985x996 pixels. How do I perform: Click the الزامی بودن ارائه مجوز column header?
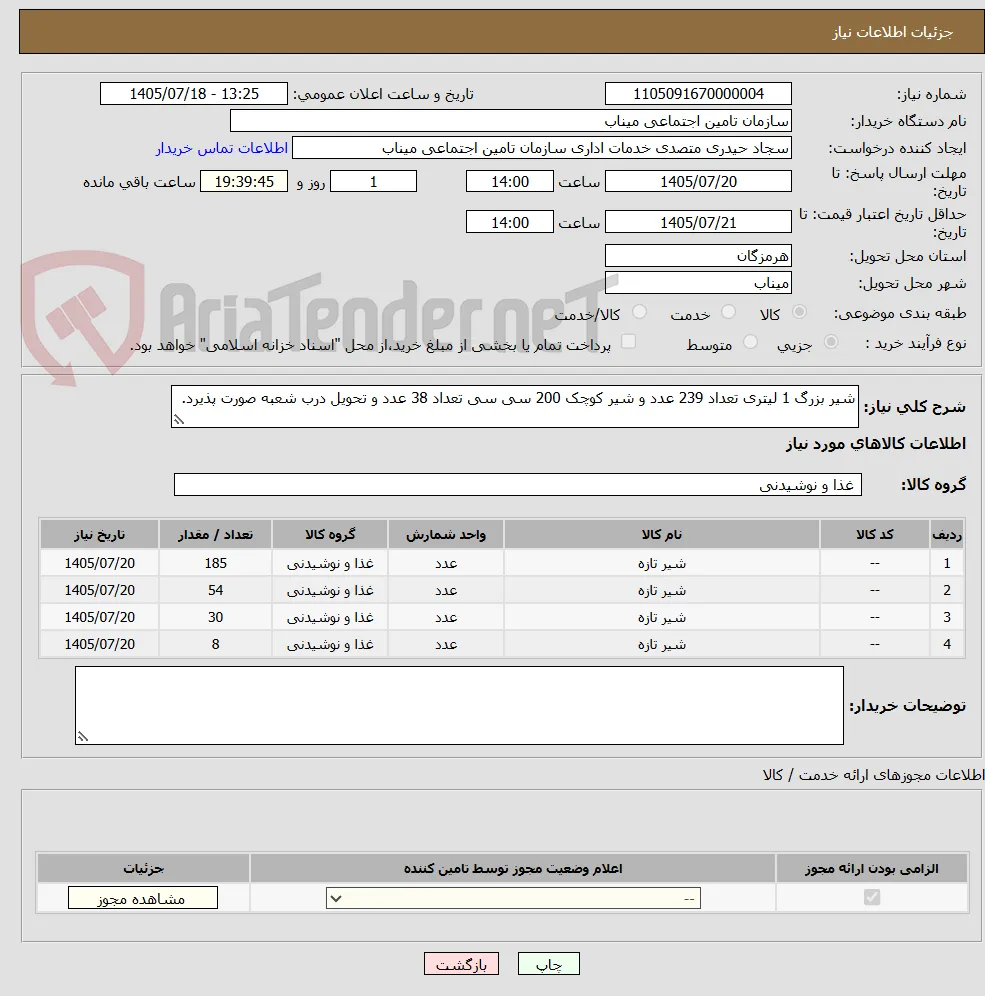871,868
